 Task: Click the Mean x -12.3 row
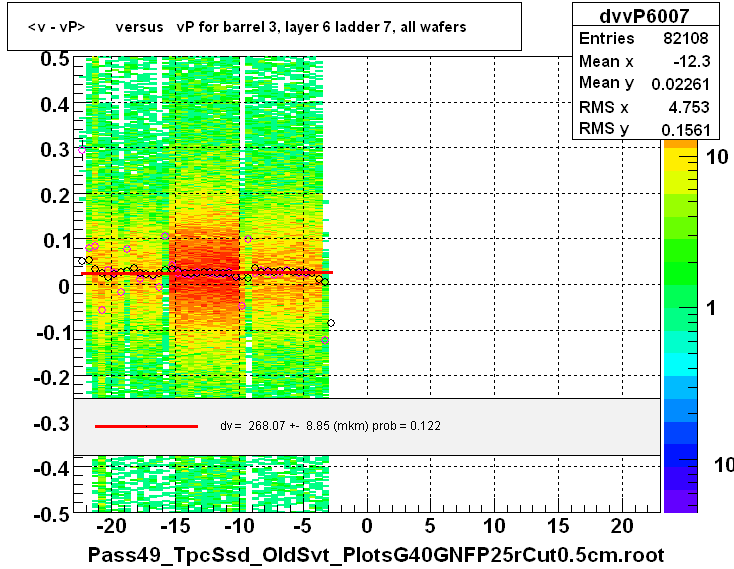tap(644, 61)
